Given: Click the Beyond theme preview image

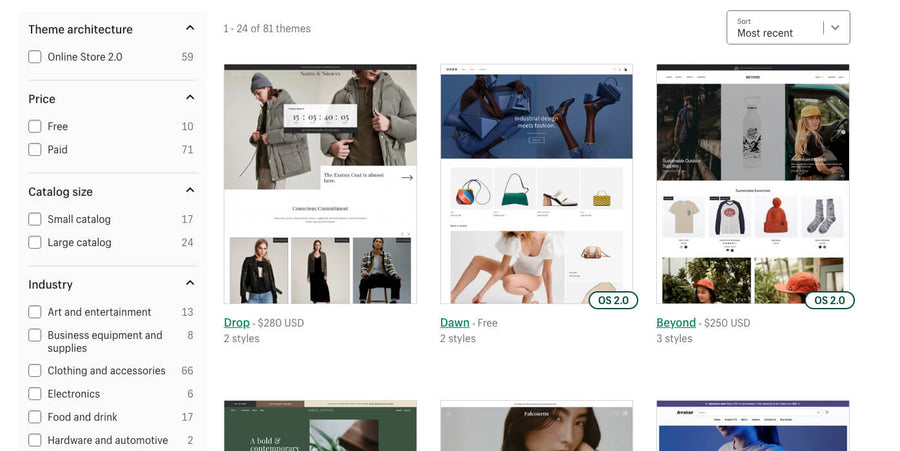Looking at the screenshot, I should coord(752,184).
